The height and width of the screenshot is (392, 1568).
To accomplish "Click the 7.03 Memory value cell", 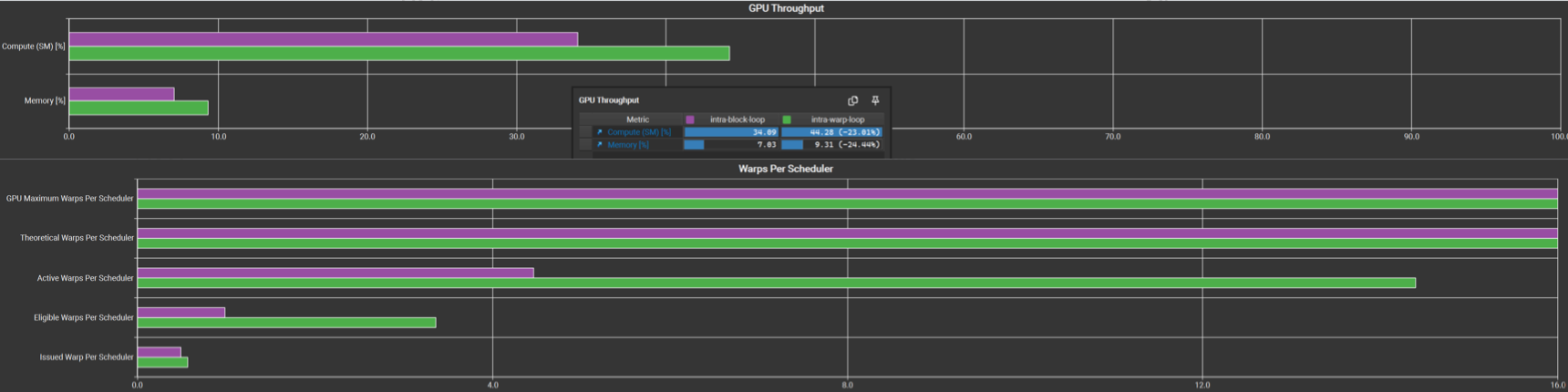I will (x=731, y=145).
